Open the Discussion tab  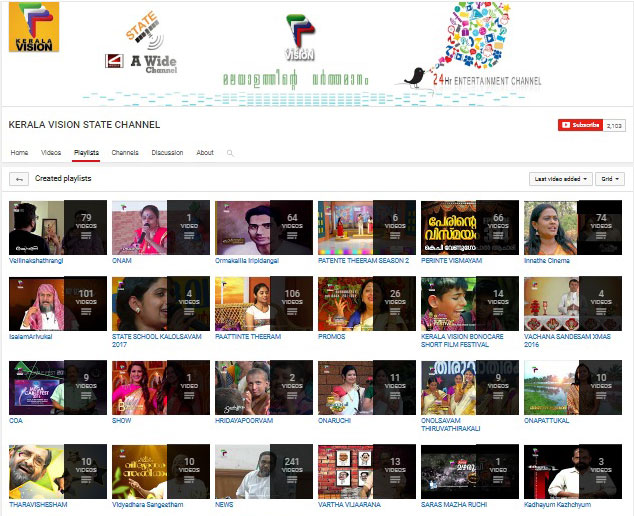click(167, 152)
